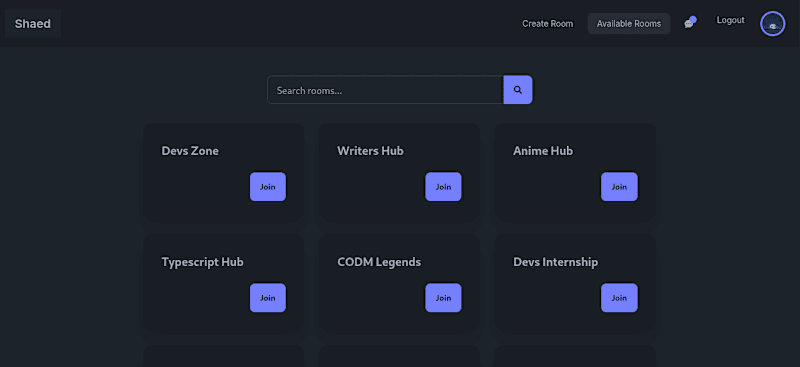Viewport: 800px width, 367px height.
Task: Select the Anime Hub card title
Action: [543, 151]
